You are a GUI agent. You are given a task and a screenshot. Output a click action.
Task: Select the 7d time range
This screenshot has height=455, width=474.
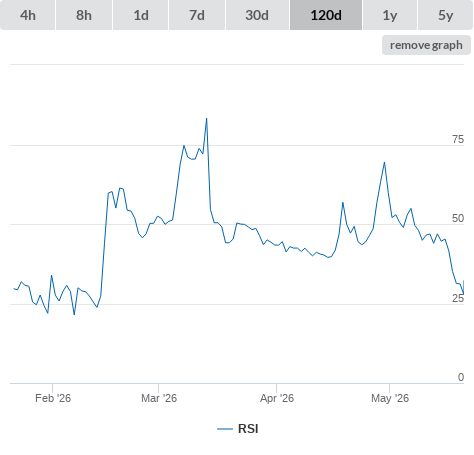pos(197,15)
